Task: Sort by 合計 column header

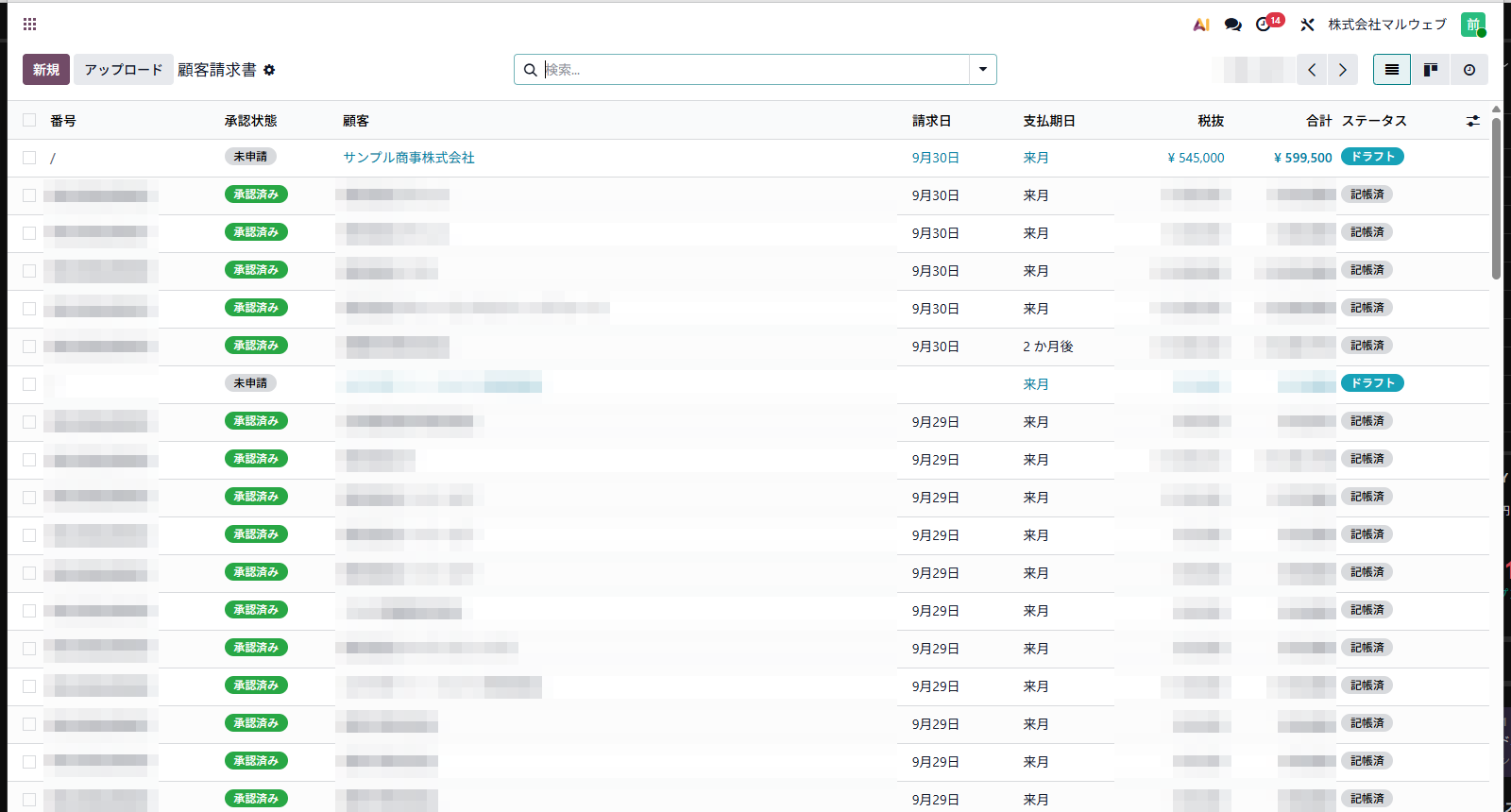Action: (1319, 121)
